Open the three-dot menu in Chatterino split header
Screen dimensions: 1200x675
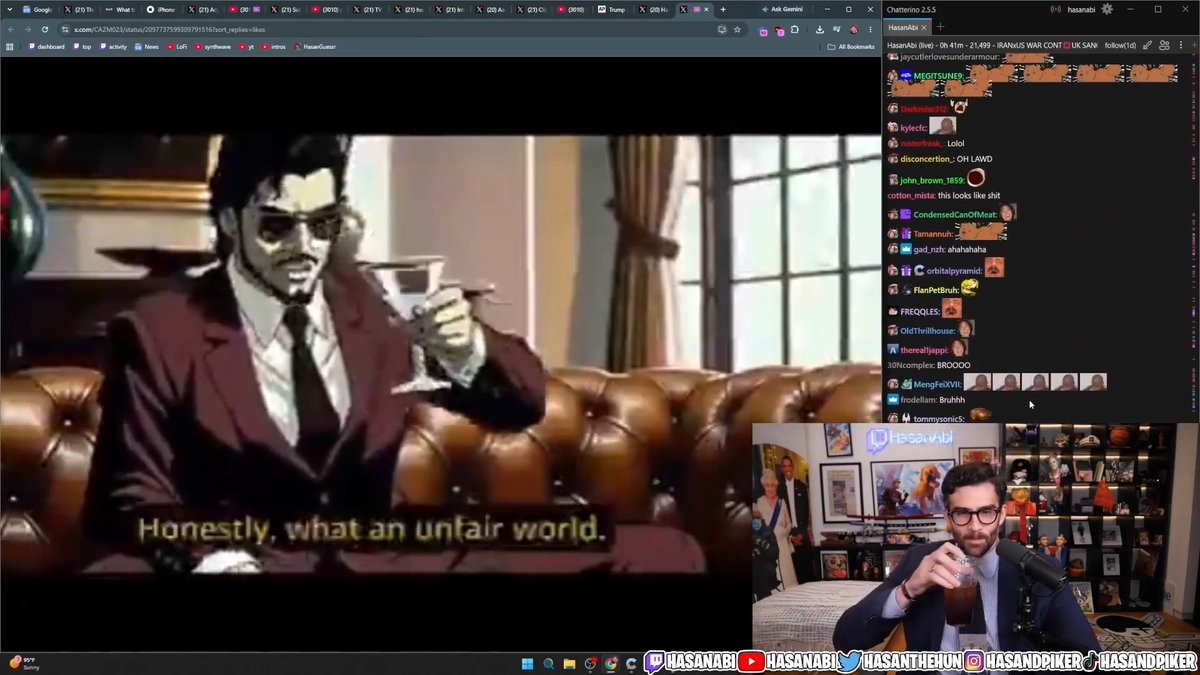1180,45
